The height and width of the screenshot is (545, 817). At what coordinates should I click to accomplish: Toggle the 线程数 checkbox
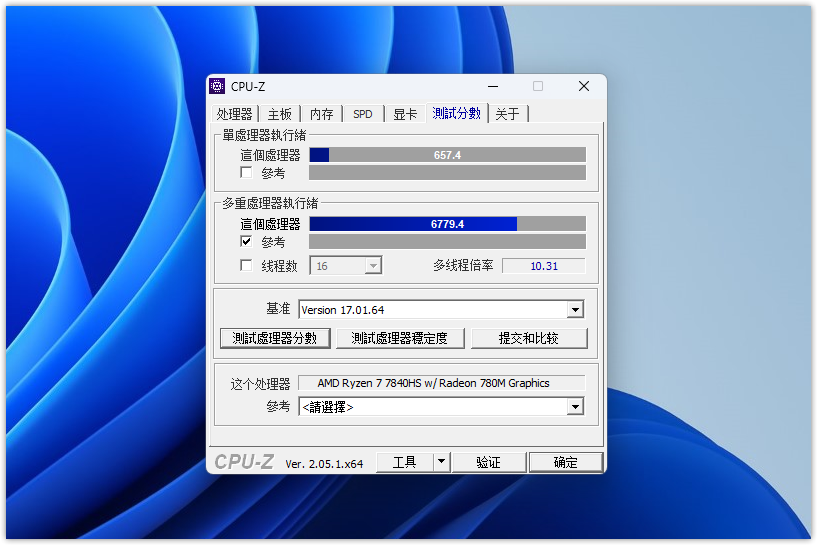tap(246, 265)
